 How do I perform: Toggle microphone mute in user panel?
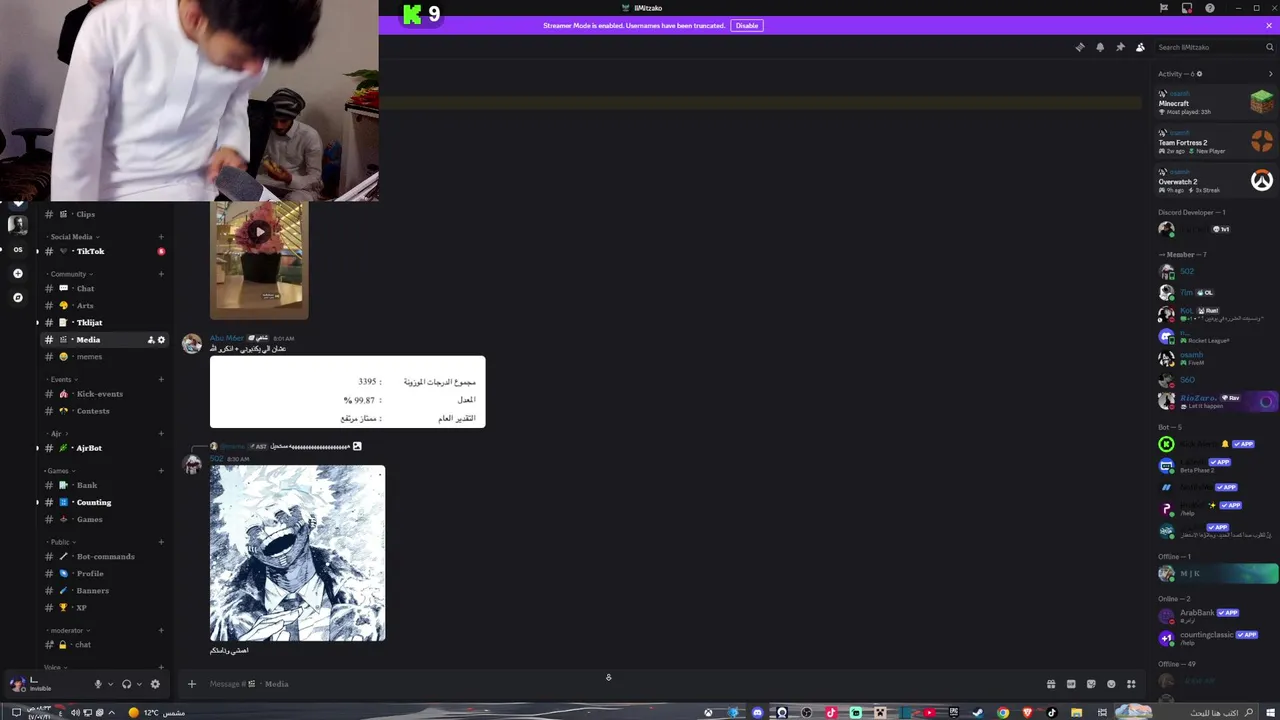[x=98, y=684]
